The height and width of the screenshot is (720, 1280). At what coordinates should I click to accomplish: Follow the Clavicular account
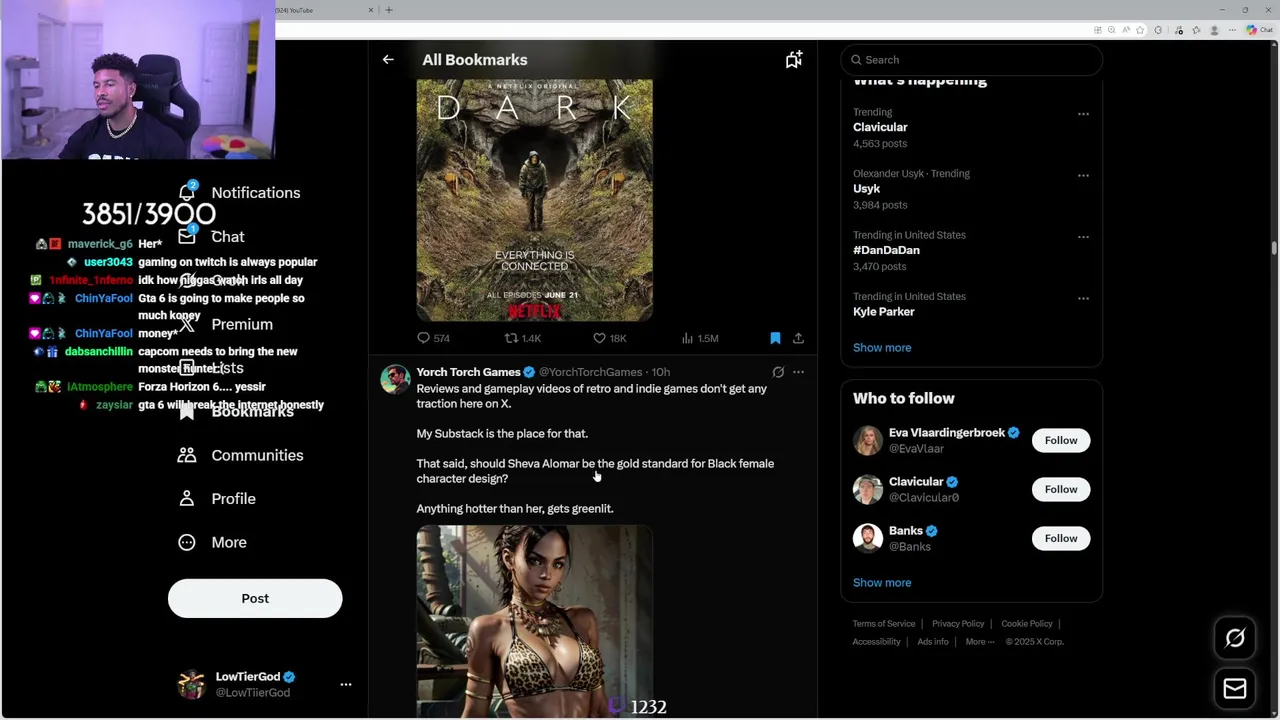[x=1061, y=489]
